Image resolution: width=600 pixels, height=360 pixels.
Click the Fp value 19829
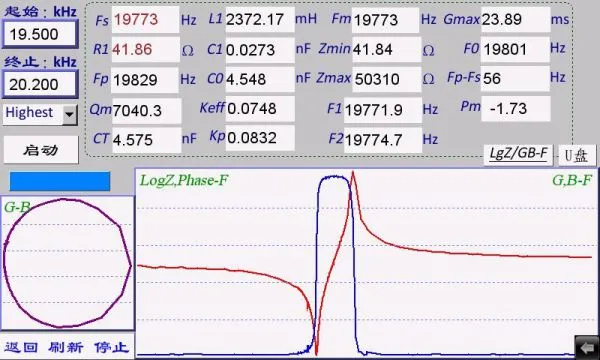[145, 80]
